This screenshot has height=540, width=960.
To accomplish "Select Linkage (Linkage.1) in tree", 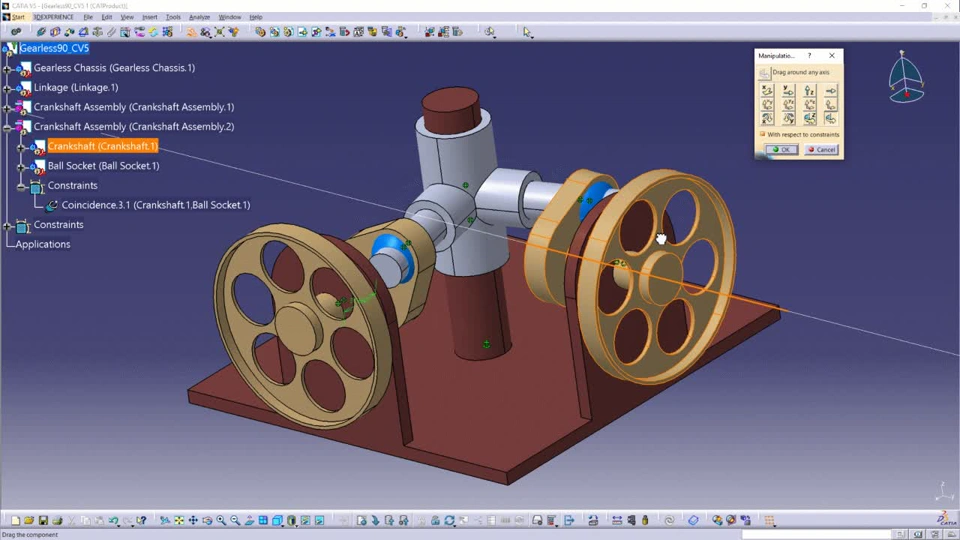I will point(76,87).
